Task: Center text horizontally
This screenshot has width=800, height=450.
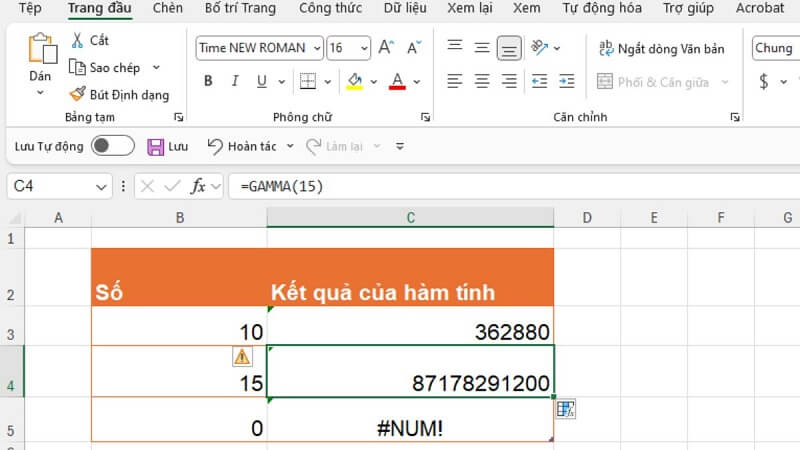Action: point(482,81)
